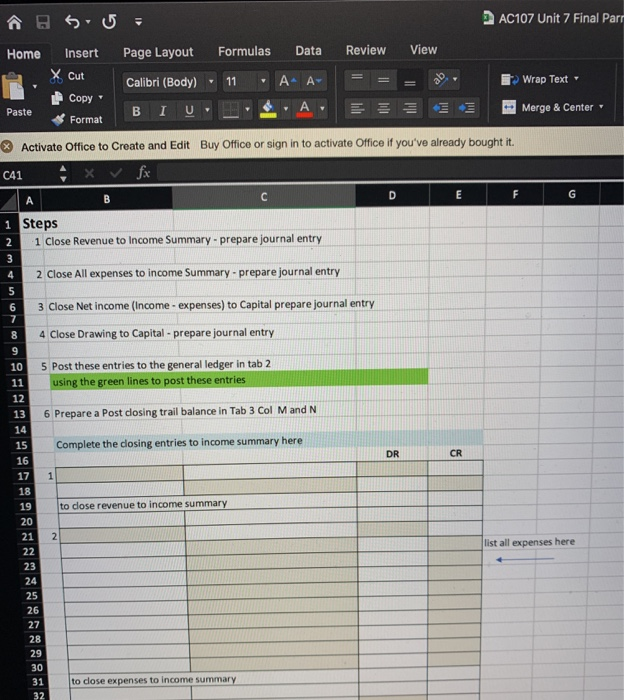The image size is (624, 700).
Task: Open the font color picker arrow
Action: (322, 108)
